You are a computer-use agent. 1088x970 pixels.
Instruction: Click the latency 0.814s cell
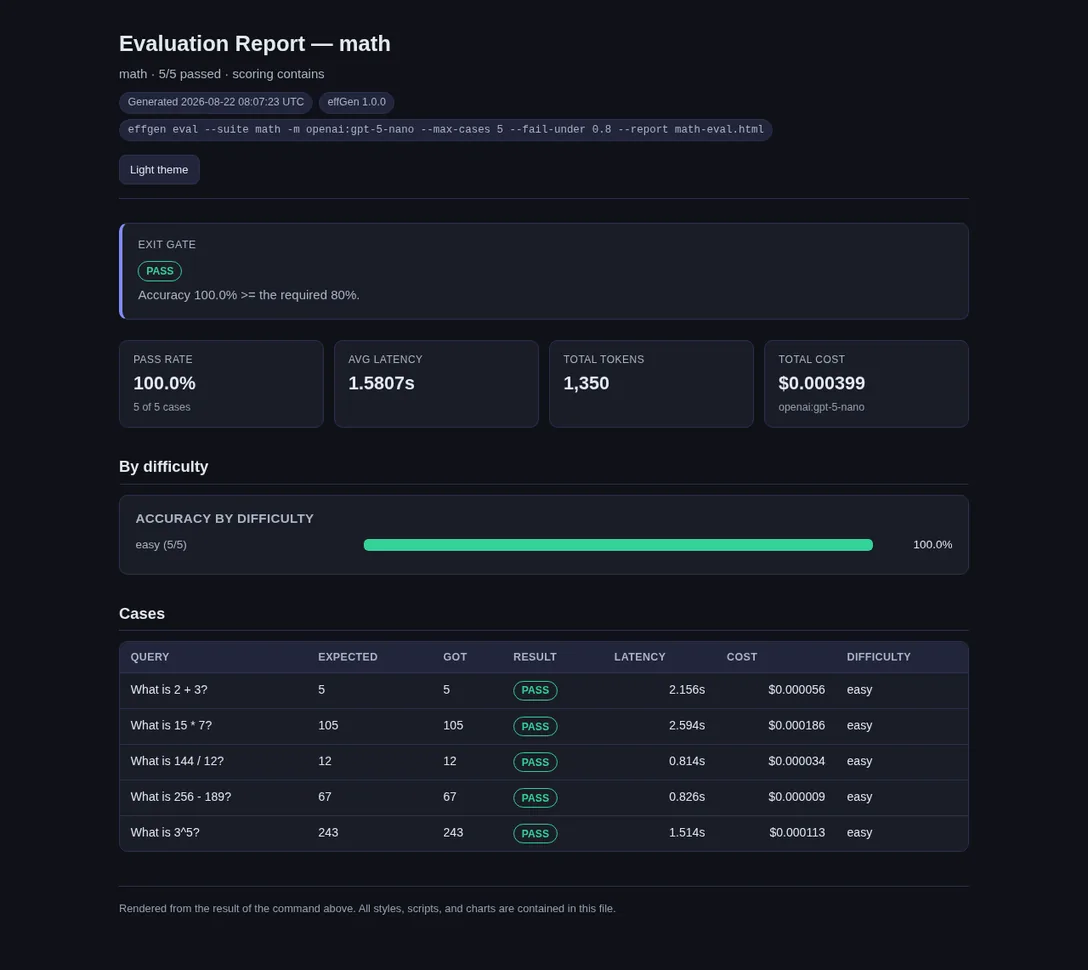click(687, 761)
